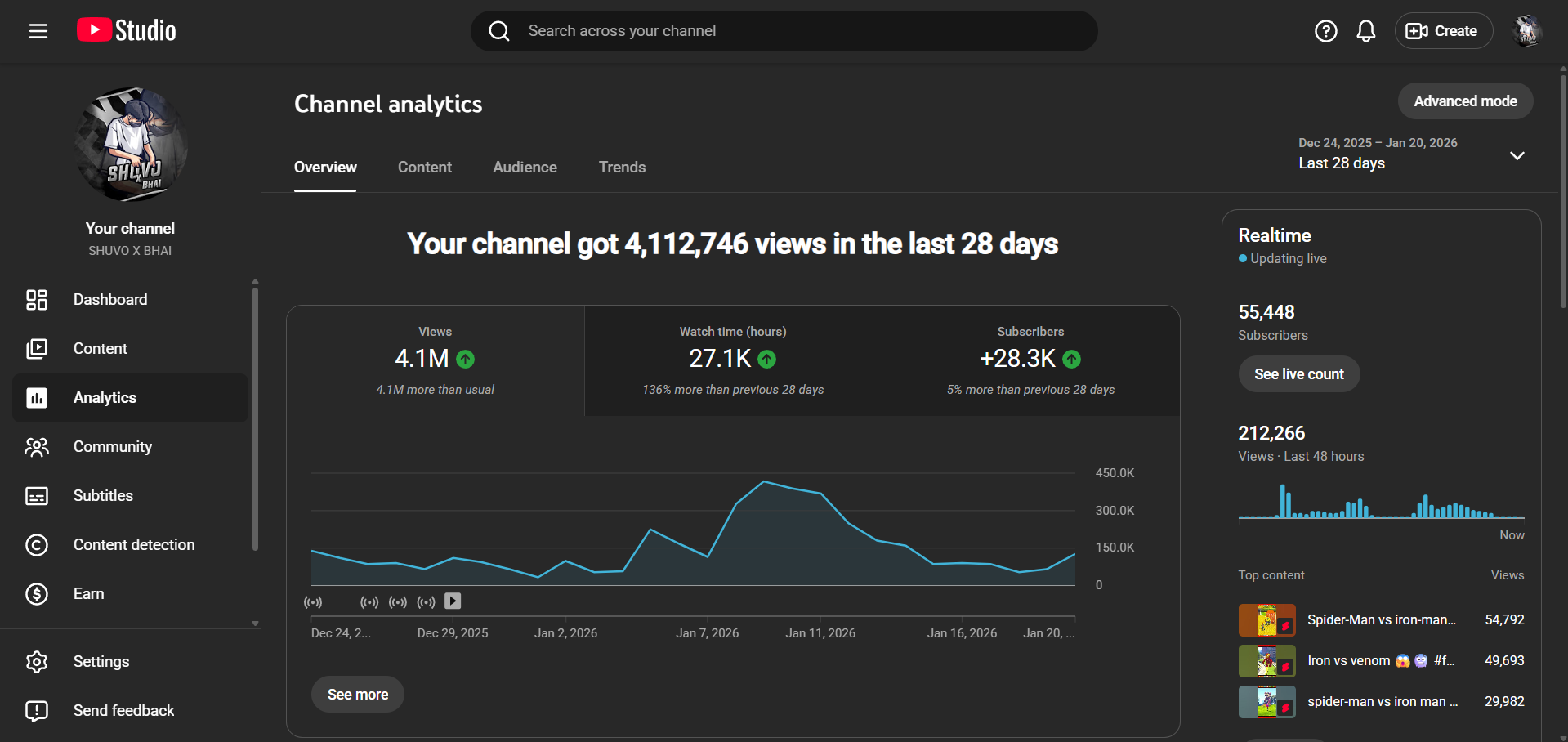The height and width of the screenshot is (742, 1568).
Task: Open the Earn section
Action: (x=88, y=594)
